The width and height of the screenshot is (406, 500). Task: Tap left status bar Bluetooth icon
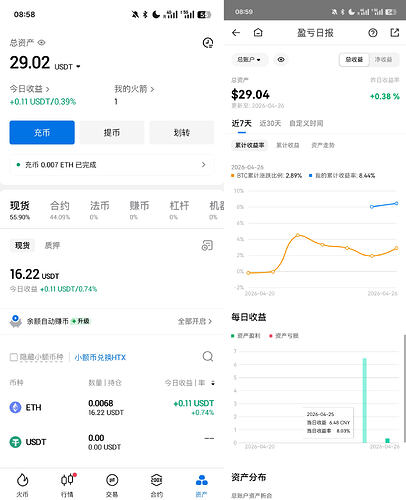pos(145,14)
